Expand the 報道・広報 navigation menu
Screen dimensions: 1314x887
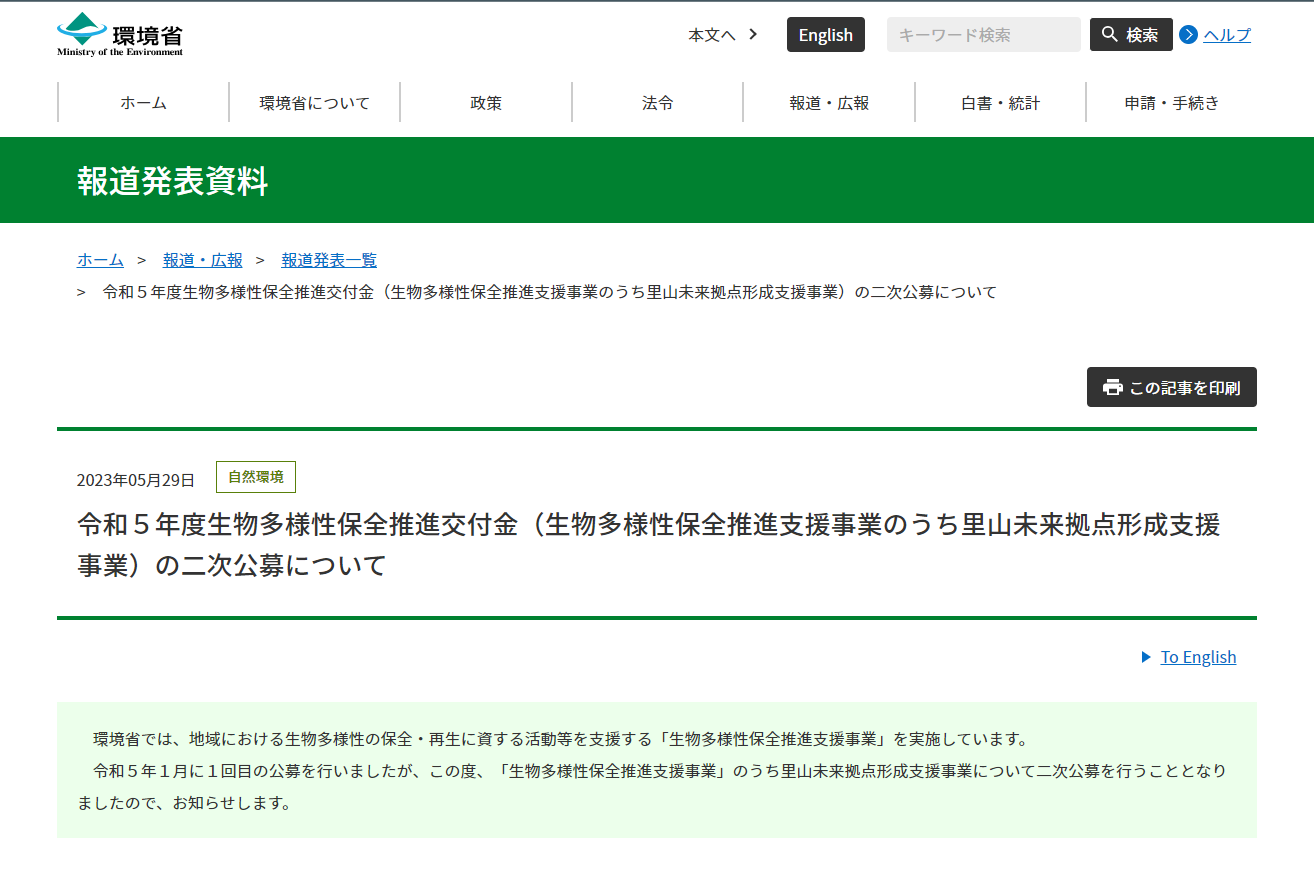[x=829, y=103]
